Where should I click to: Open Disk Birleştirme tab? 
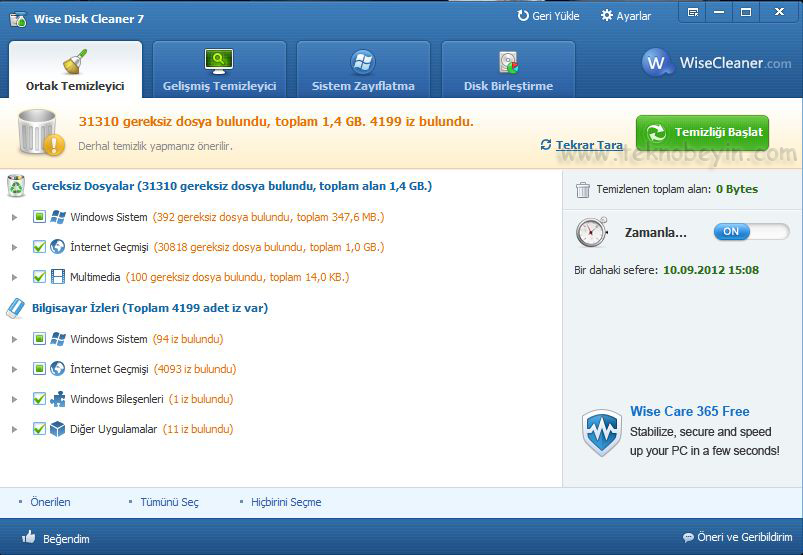pyautogui.click(x=508, y=70)
